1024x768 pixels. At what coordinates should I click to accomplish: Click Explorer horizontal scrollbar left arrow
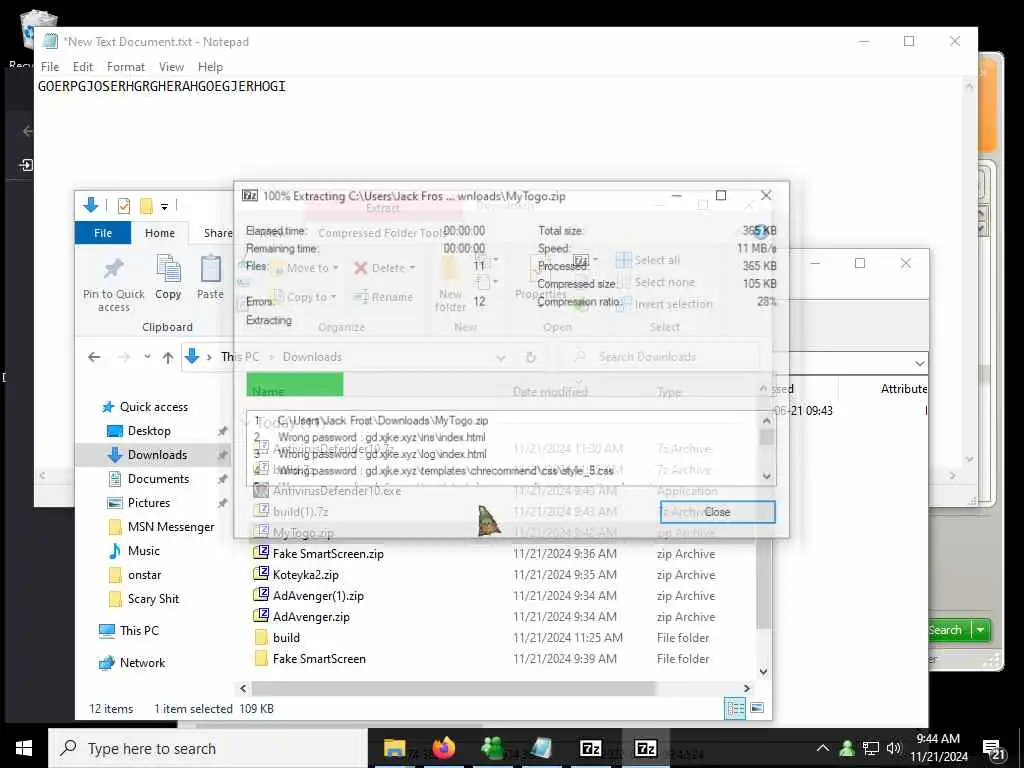tap(243, 688)
